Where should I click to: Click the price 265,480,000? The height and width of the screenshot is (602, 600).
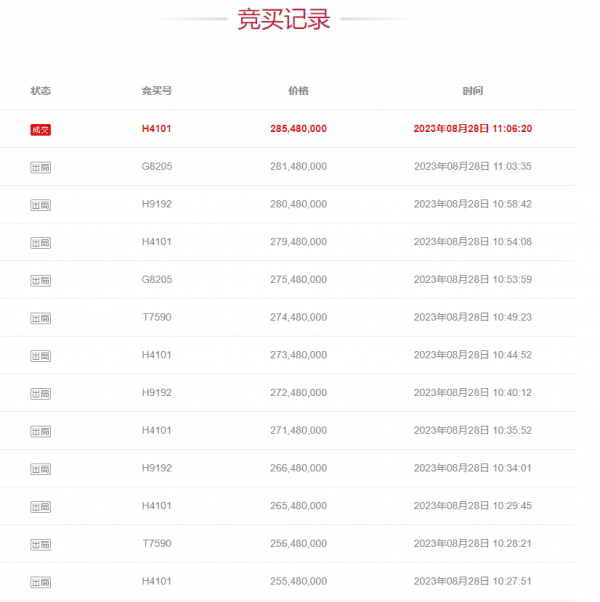(x=298, y=506)
